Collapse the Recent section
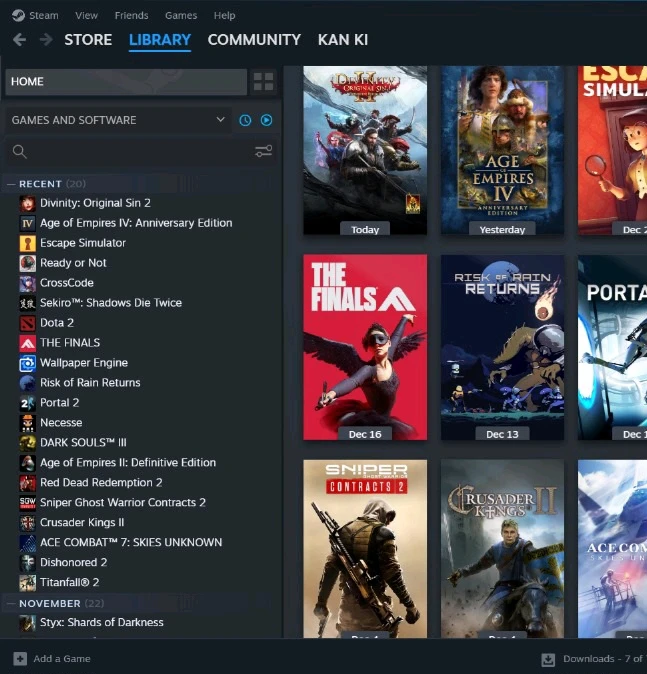647x674 pixels. point(11,184)
